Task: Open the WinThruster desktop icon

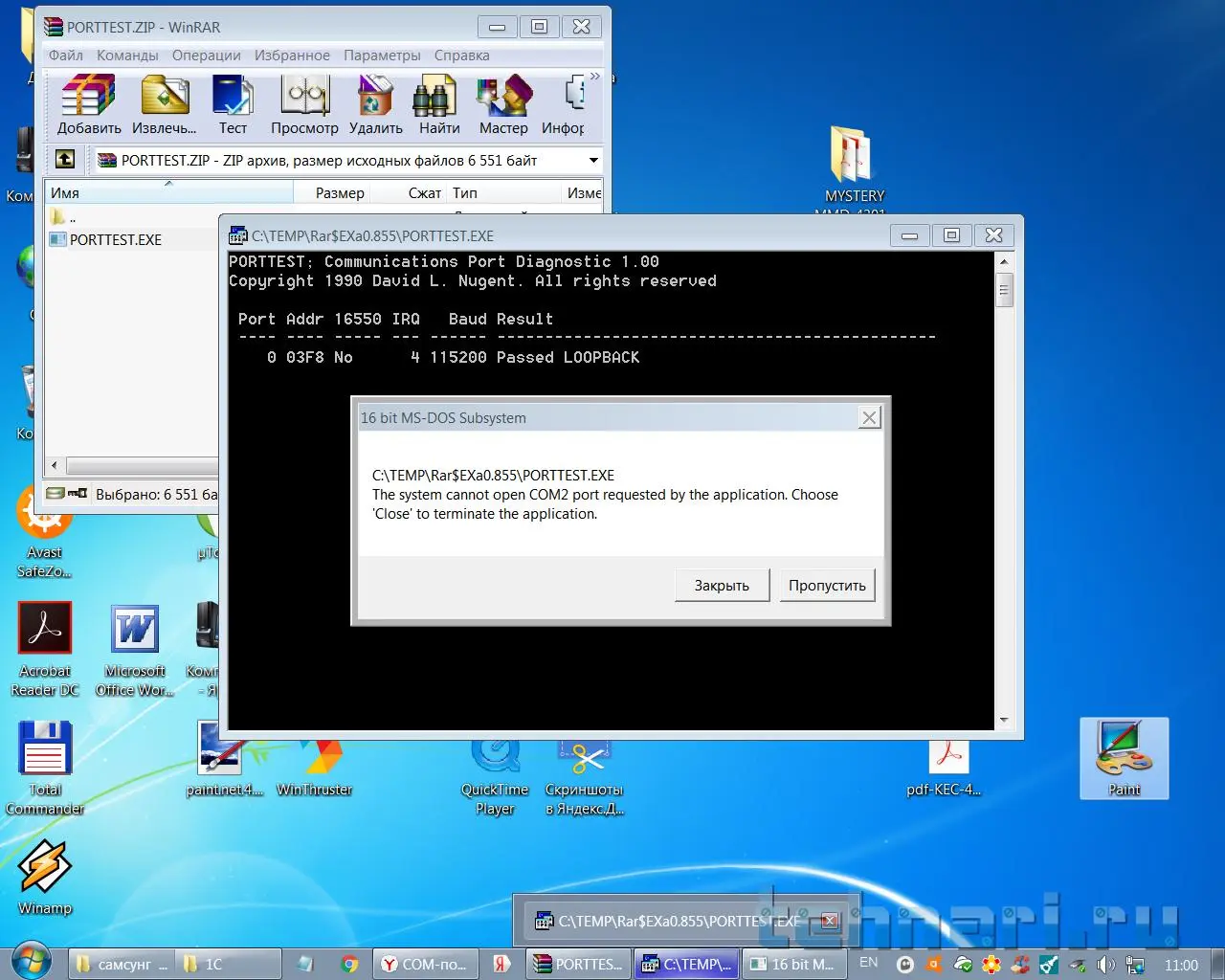Action: click(x=314, y=766)
